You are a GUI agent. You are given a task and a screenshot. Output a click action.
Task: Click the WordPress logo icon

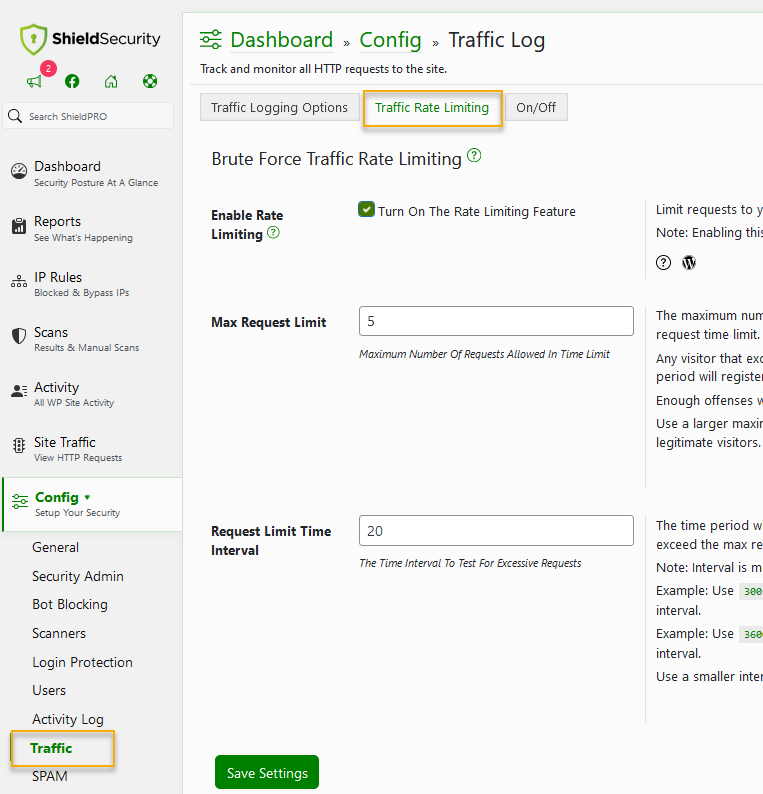[x=689, y=262]
